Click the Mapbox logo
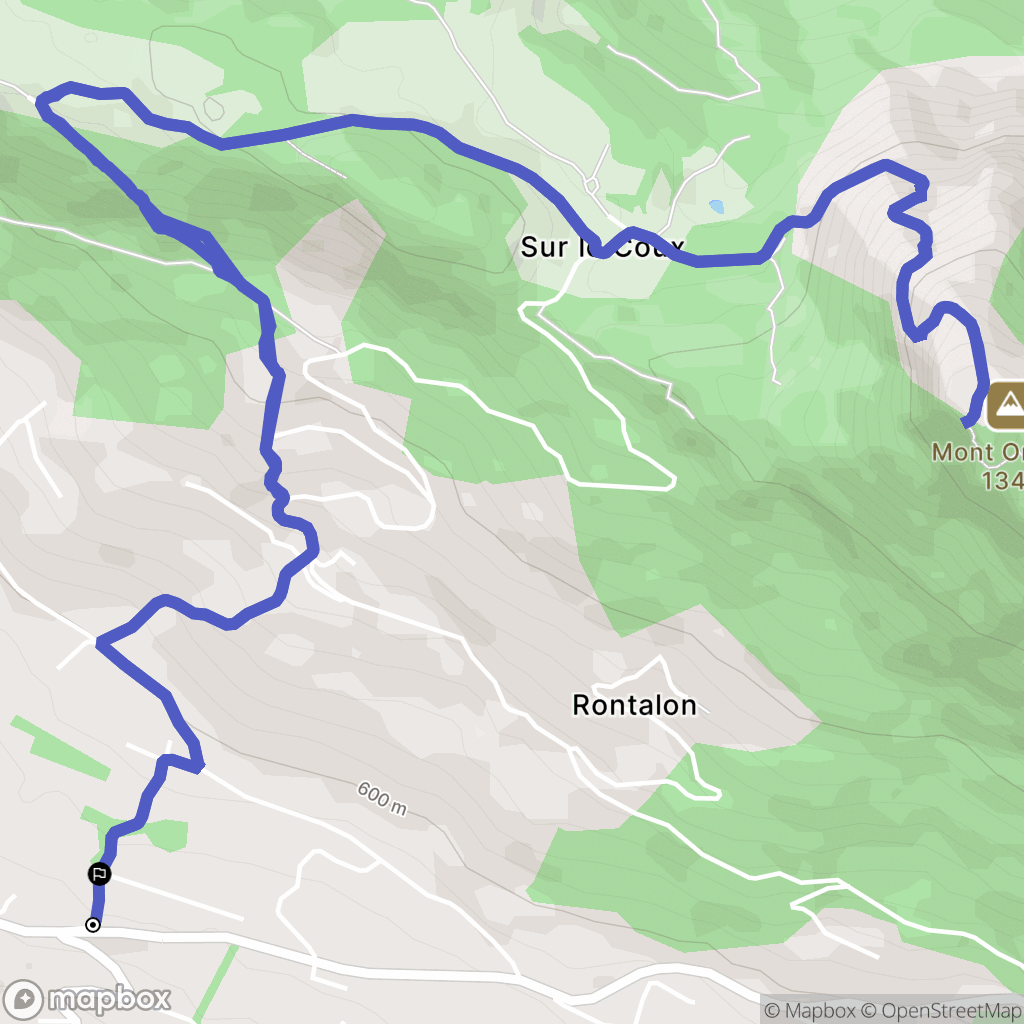The height and width of the screenshot is (1024, 1024). (x=87, y=1000)
